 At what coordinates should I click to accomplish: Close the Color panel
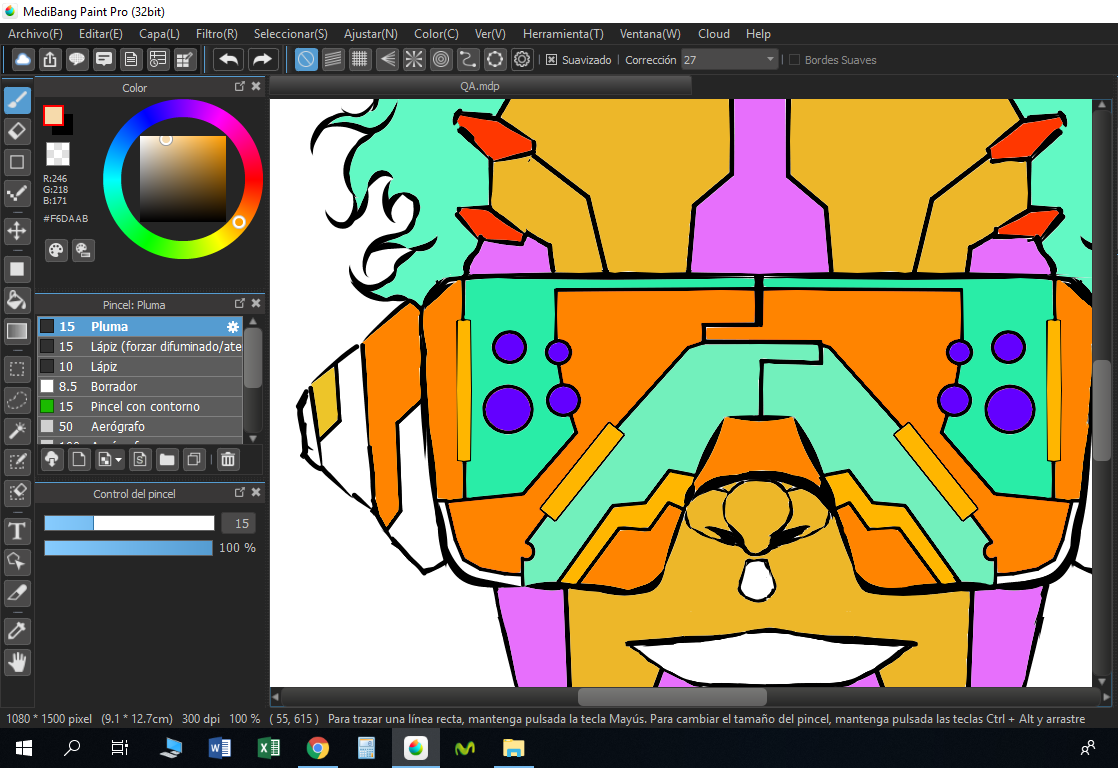pyautogui.click(x=256, y=86)
